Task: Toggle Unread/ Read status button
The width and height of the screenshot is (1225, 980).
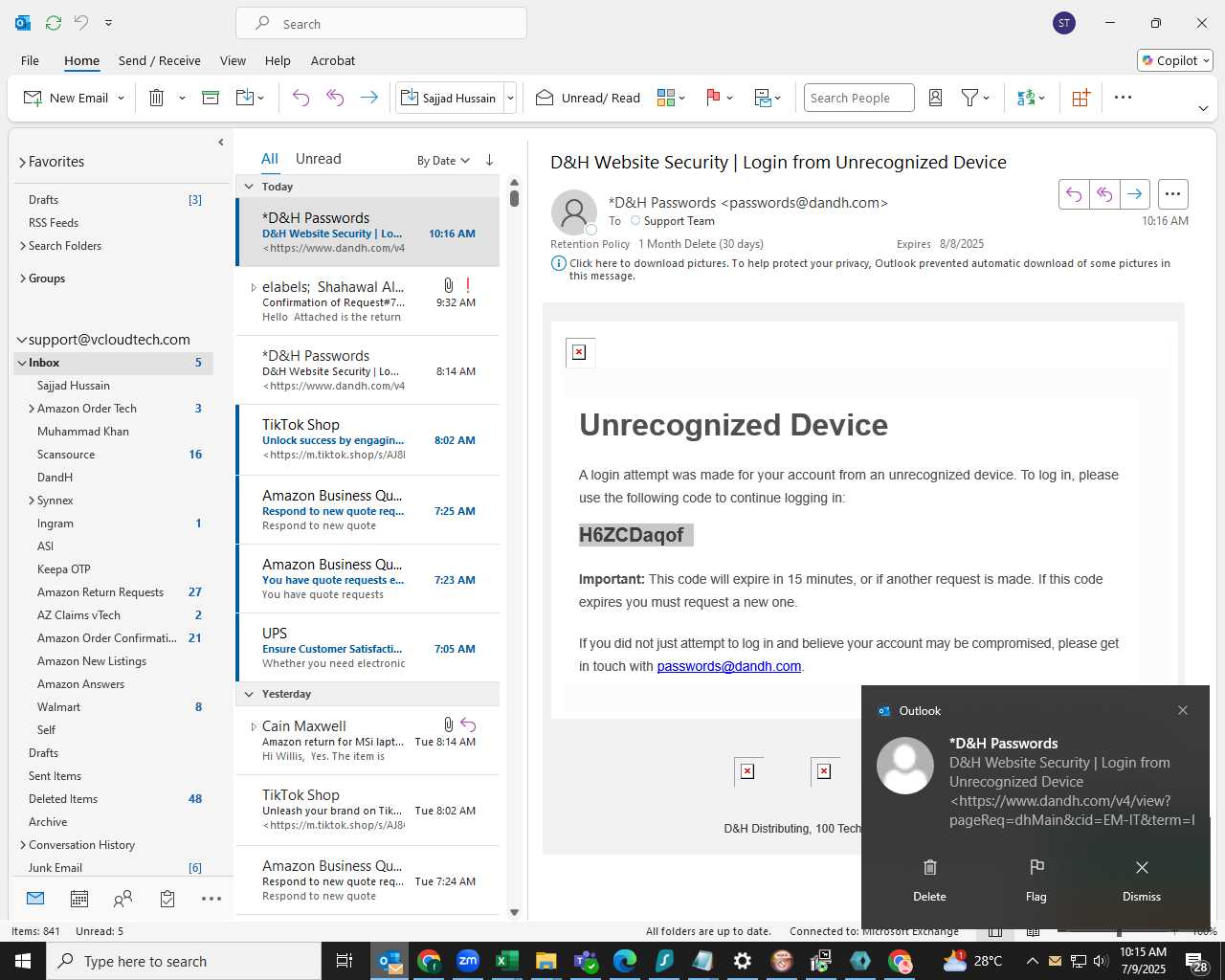Action: coord(588,98)
